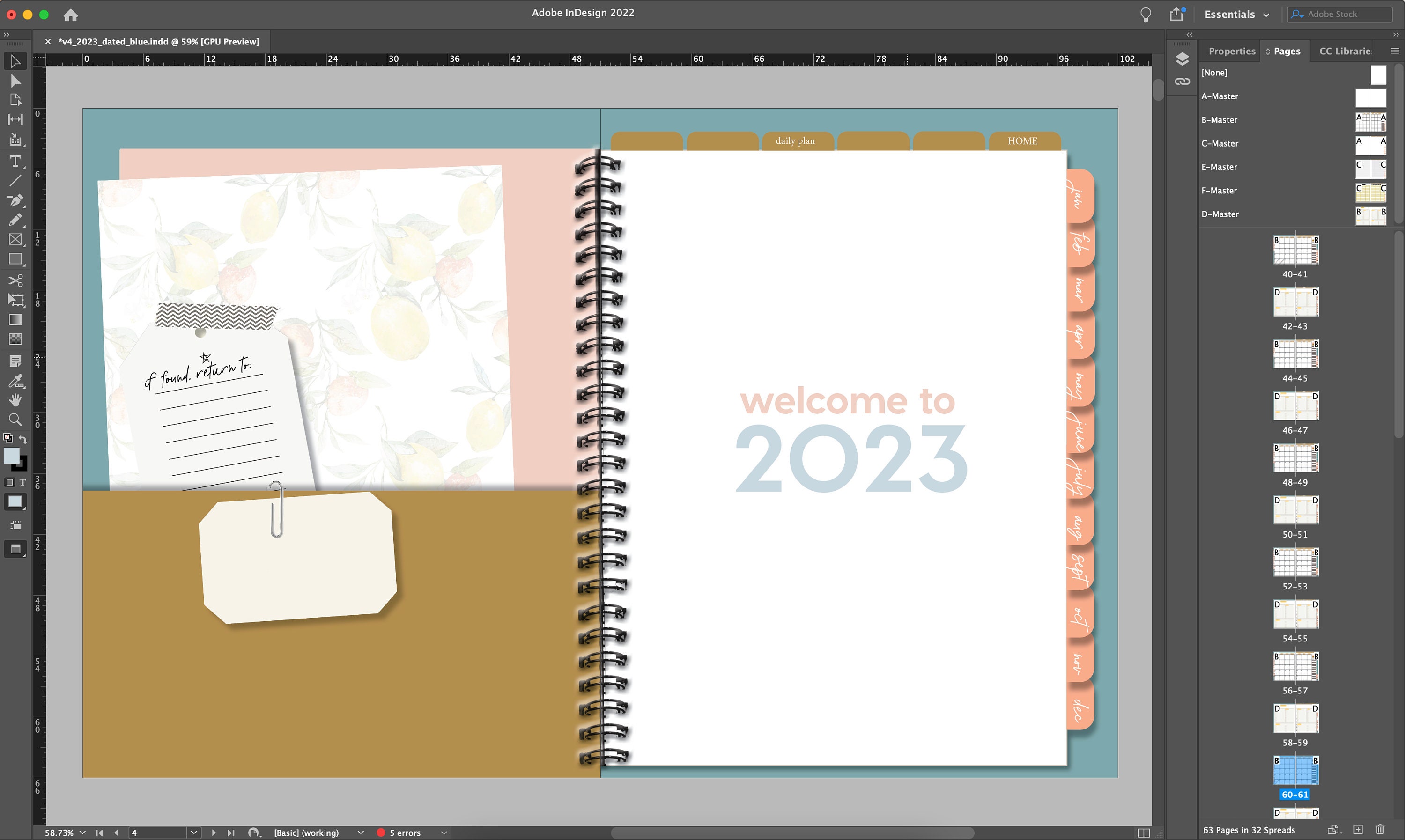Open the preflight profile dropdown
This screenshot has height=840, width=1405.
click(360, 833)
